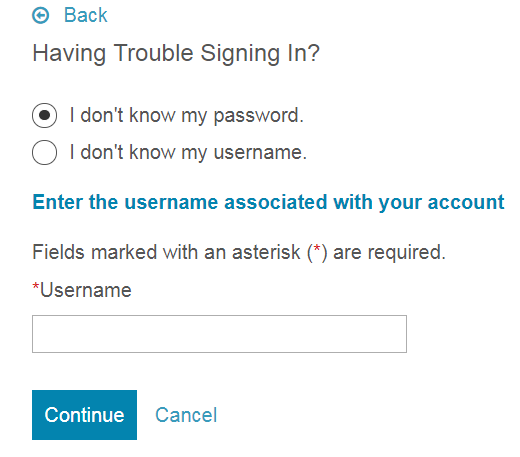The width and height of the screenshot is (520, 457).
Task: Focus the Username text input field
Action: coord(219,334)
